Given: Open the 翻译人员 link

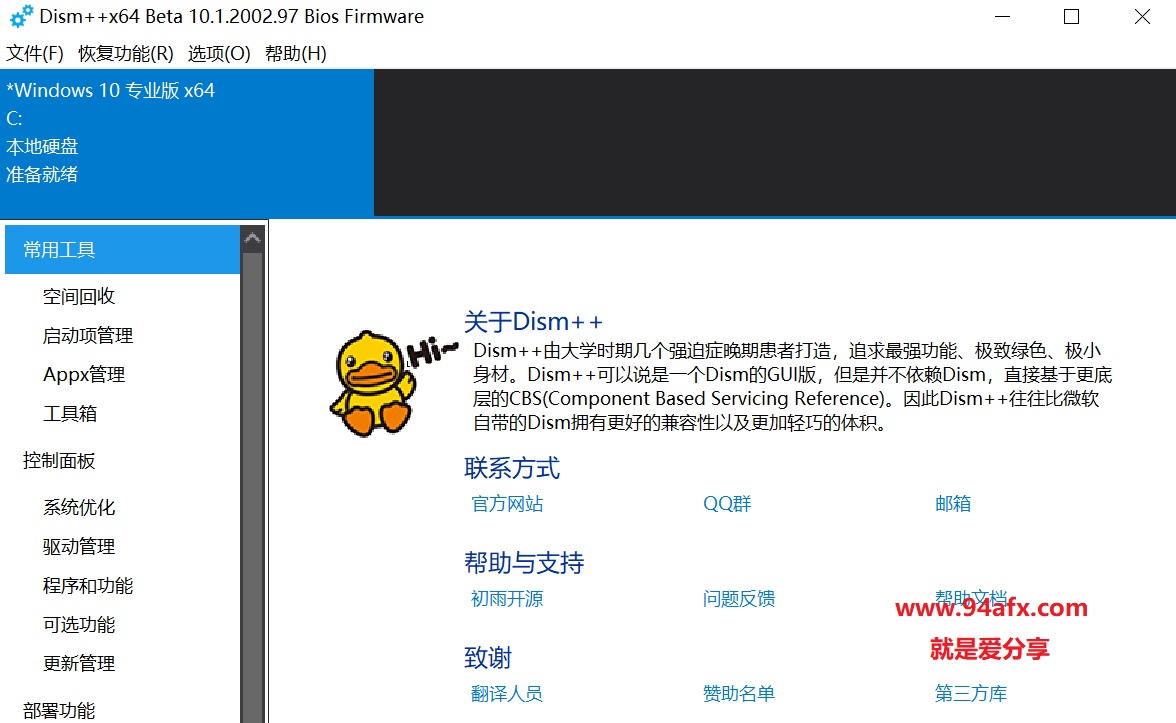Looking at the screenshot, I should click(x=507, y=694).
